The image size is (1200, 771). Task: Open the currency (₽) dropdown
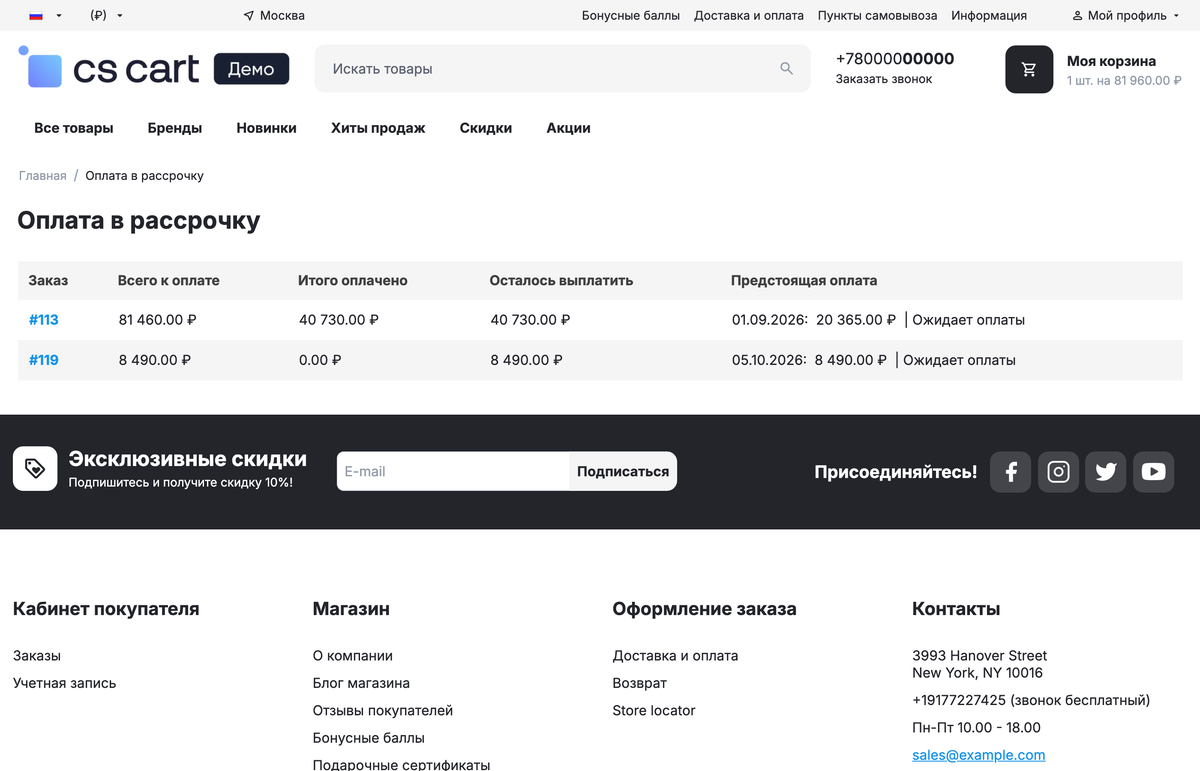point(106,16)
